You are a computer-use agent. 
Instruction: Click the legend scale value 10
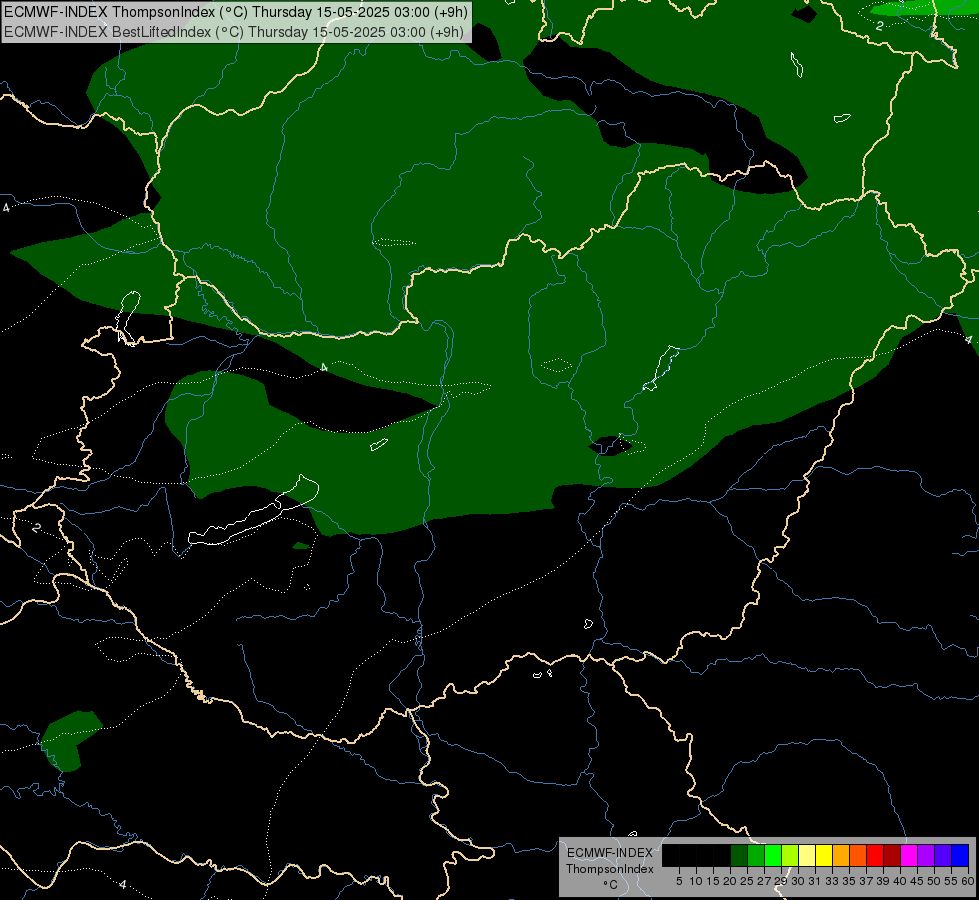tap(696, 881)
